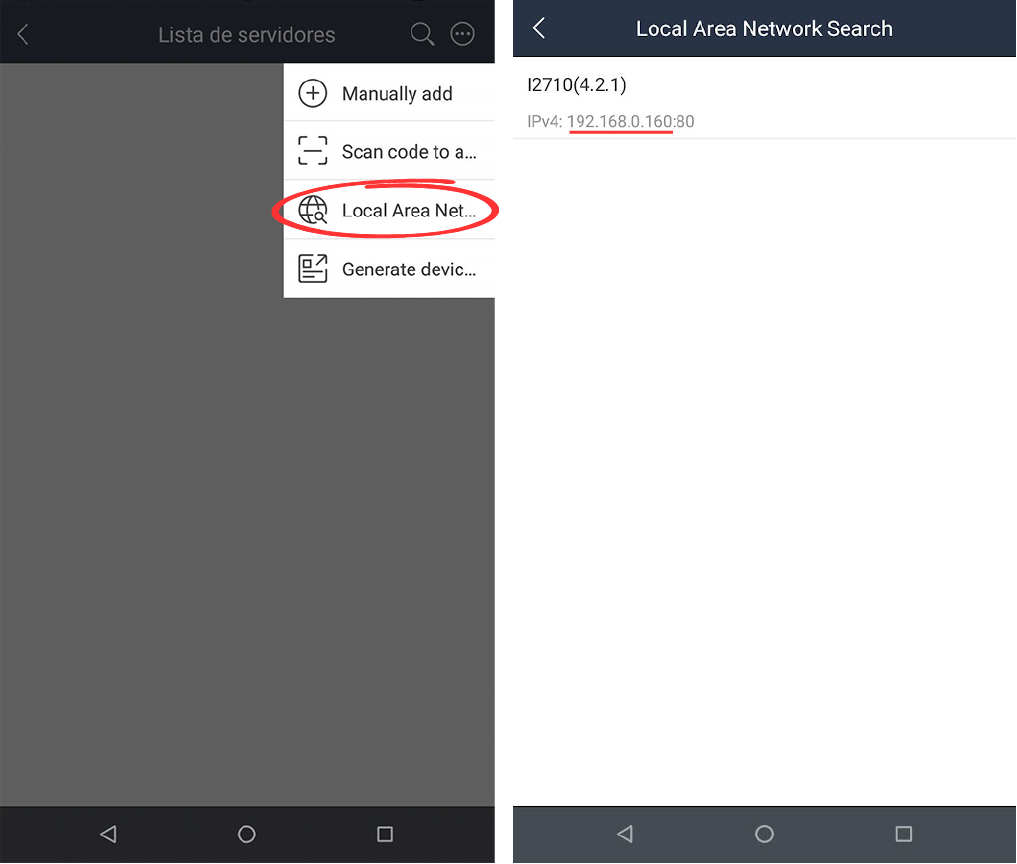The height and width of the screenshot is (864, 1017).
Task: Select Scan code to add option
Action: [x=389, y=150]
